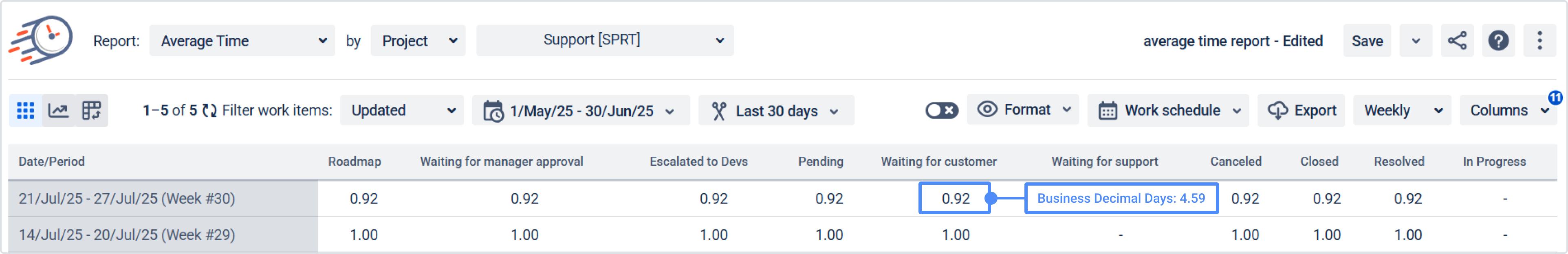The image size is (1568, 254).
Task: Click the refresh work items icon
Action: pyautogui.click(x=209, y=111)
